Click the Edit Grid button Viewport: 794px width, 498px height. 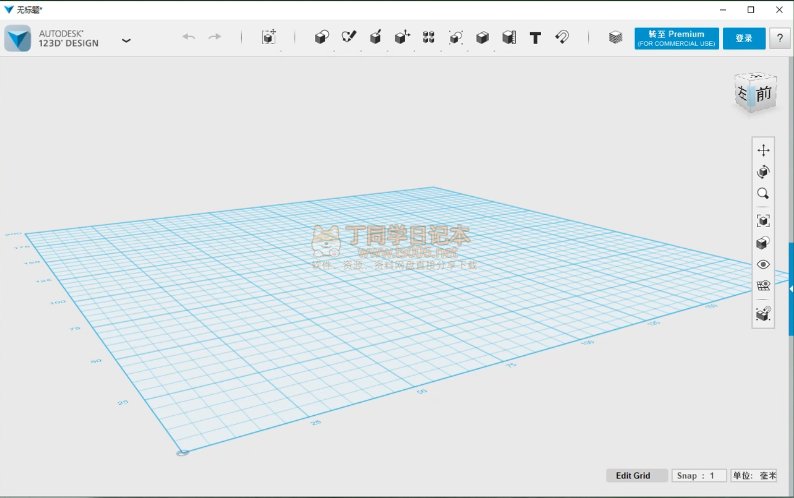click(x=633, y=476)
